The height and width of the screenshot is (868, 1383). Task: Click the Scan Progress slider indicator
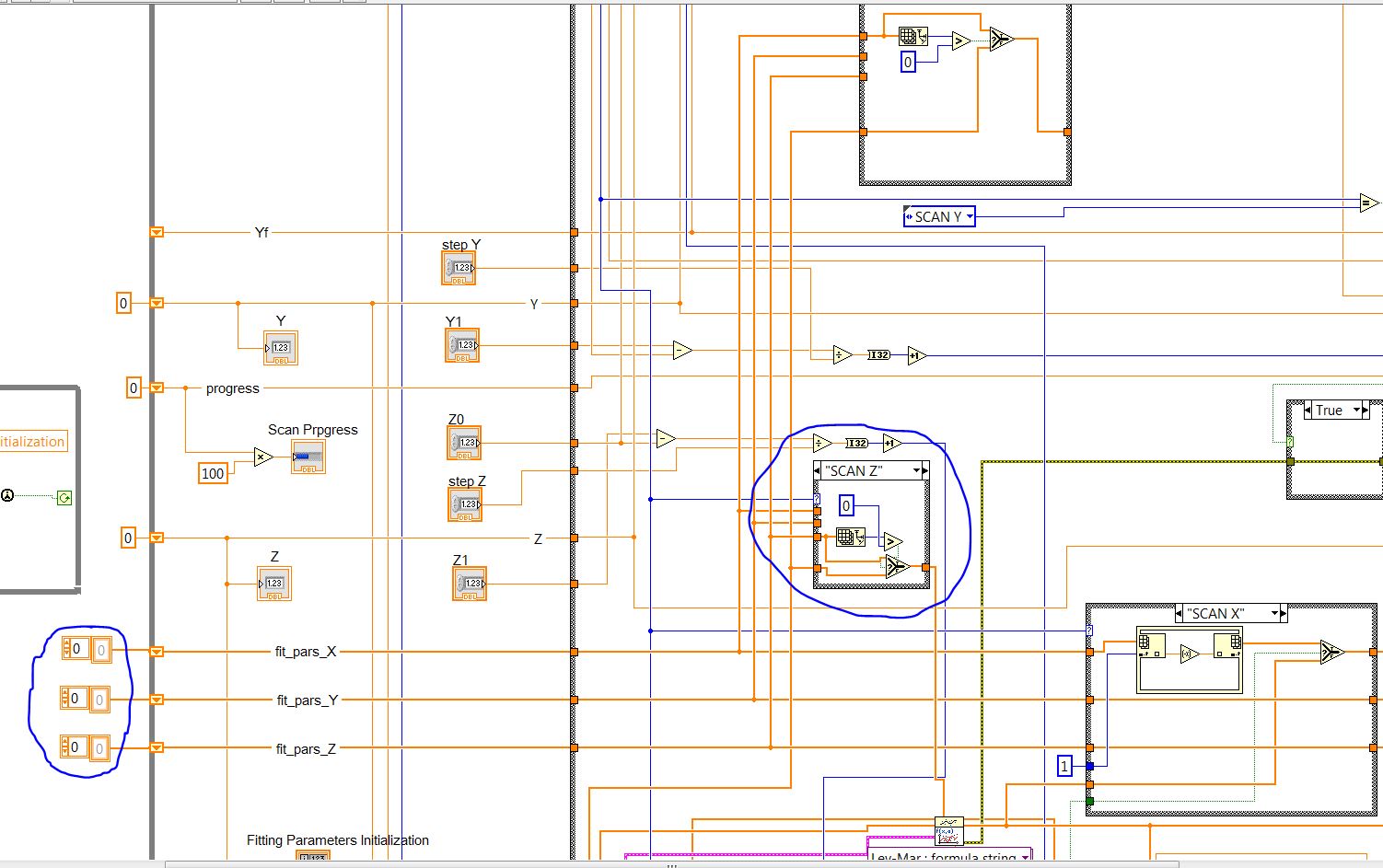[x=308, y=457]
